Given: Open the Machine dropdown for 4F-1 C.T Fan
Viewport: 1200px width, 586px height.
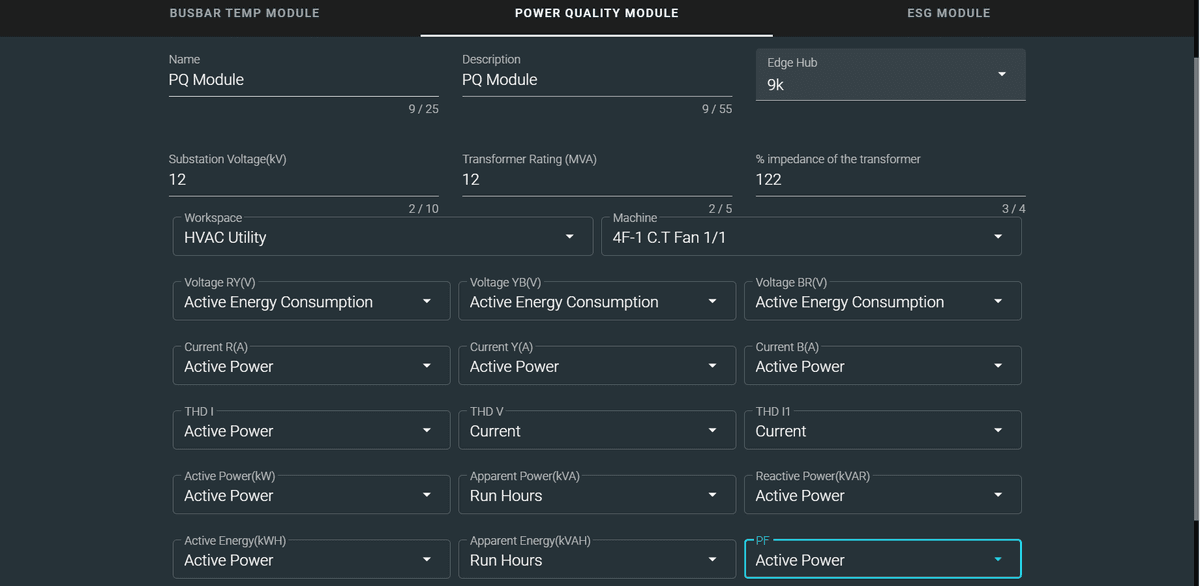Looking at the screenshot, I should 997,236.
